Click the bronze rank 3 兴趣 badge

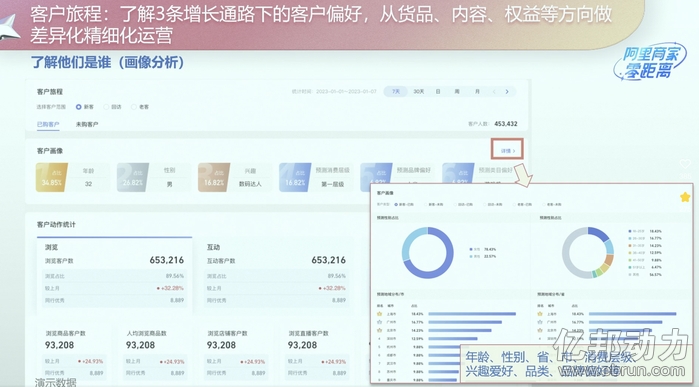[214, 177]
